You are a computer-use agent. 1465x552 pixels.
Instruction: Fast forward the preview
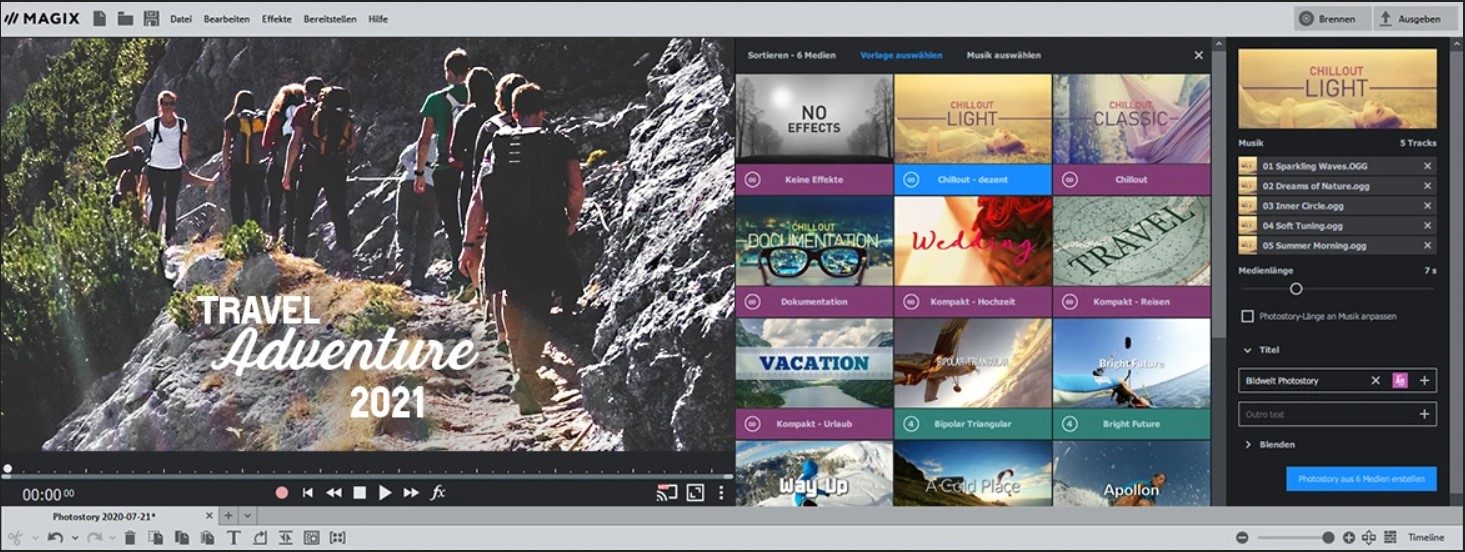[x=411, y=493]
